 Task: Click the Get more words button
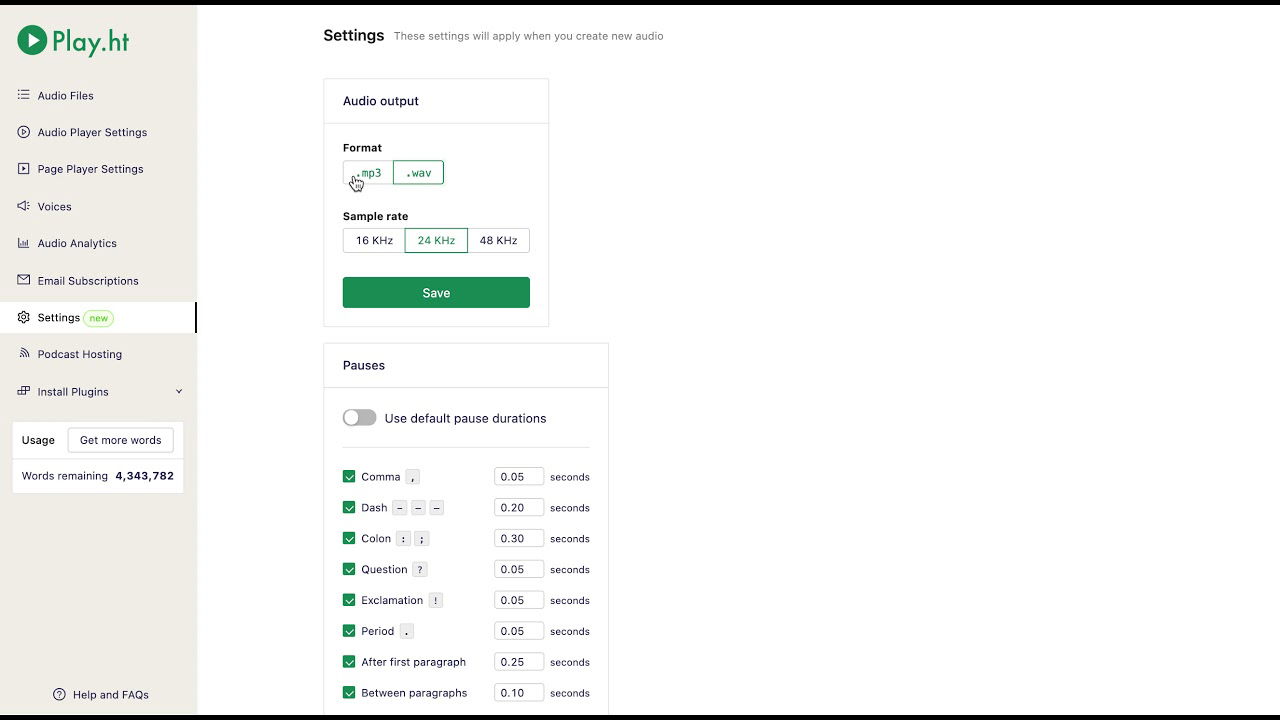(120, 440)
